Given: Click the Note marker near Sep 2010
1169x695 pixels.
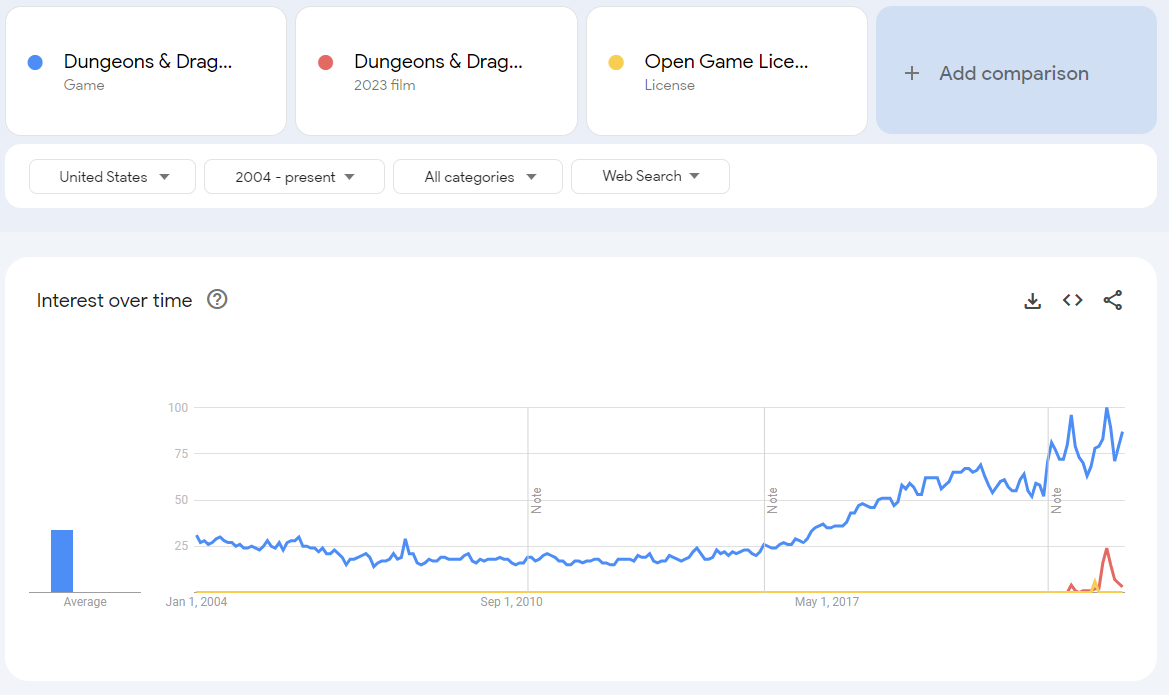Looking at the screenshot, I should tap(536, 500).
